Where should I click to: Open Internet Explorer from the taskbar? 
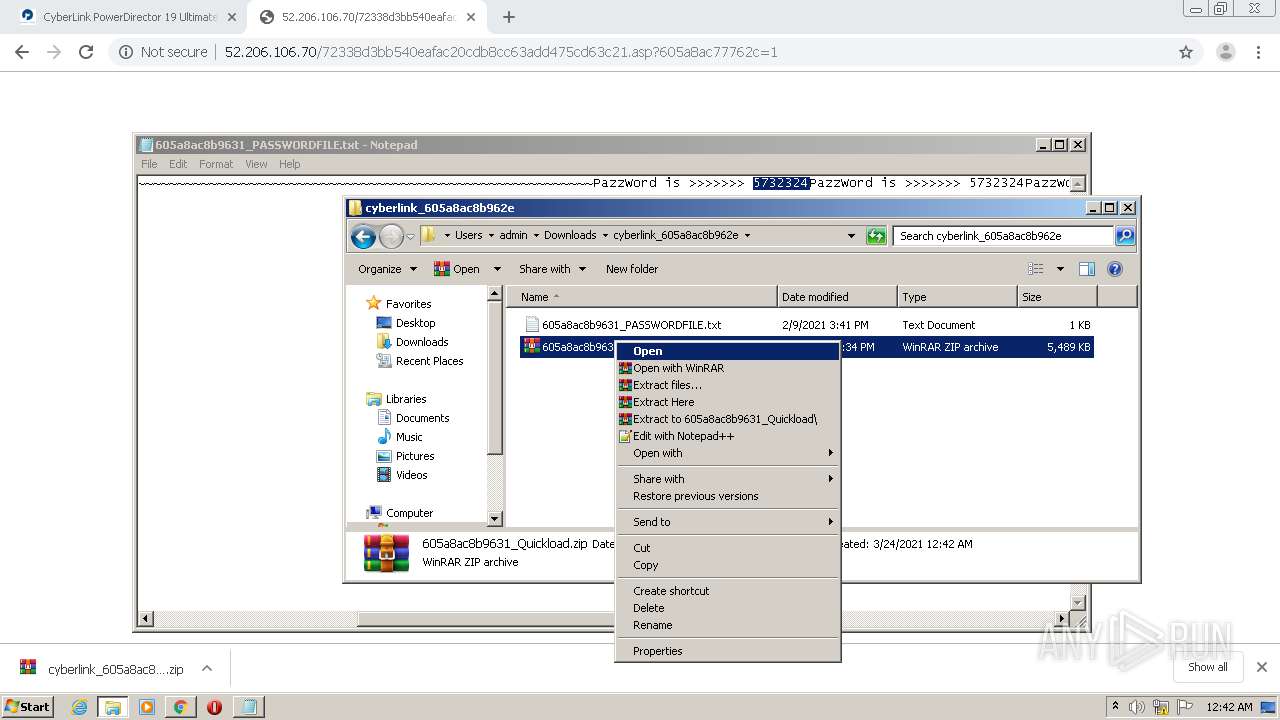79,707
